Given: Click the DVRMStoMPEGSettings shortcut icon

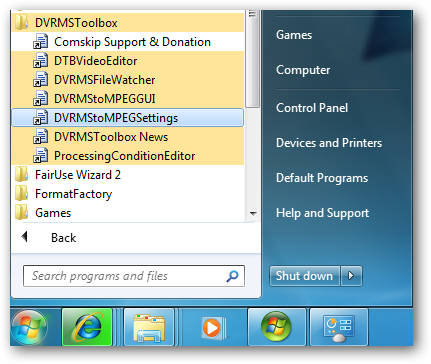Looking at the screenshot, I should tap(41, 118).
